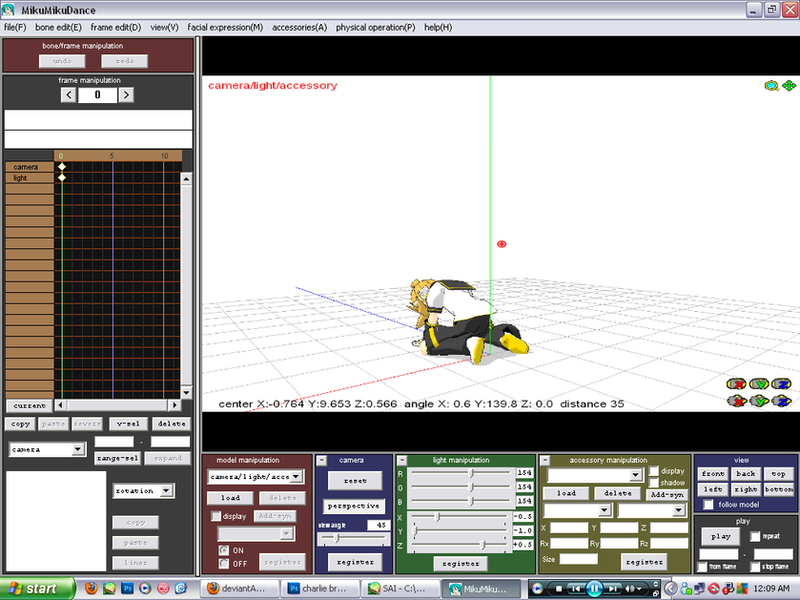Viewport: 800px width, 600px height.
Task: Enable accessory shadow checkbox
Action: [x=654, y=482]
